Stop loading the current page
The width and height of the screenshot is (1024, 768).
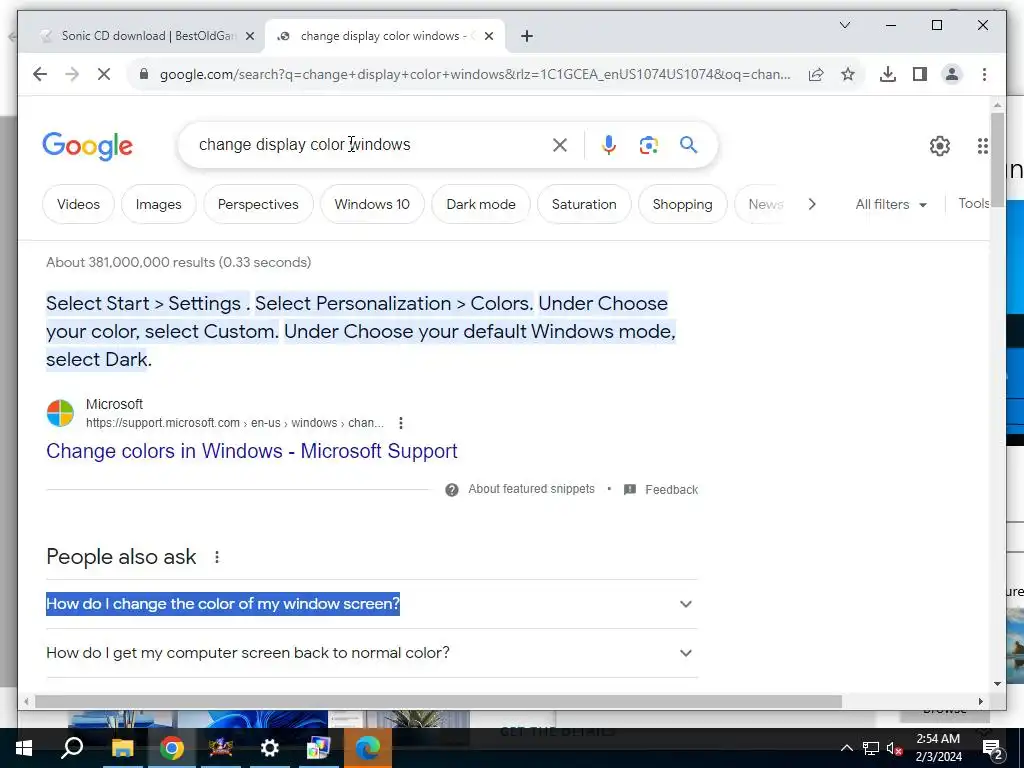click(x=104, y=74)
